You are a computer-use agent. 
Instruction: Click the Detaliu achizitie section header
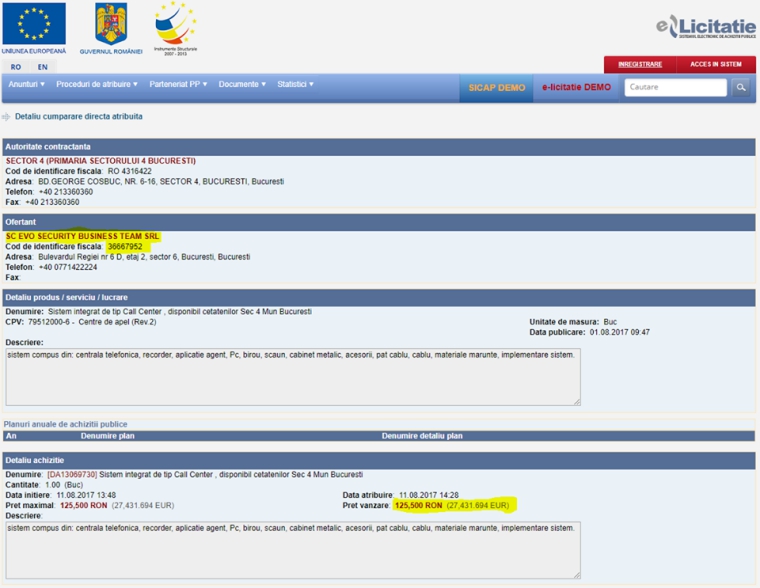(379, 461)
